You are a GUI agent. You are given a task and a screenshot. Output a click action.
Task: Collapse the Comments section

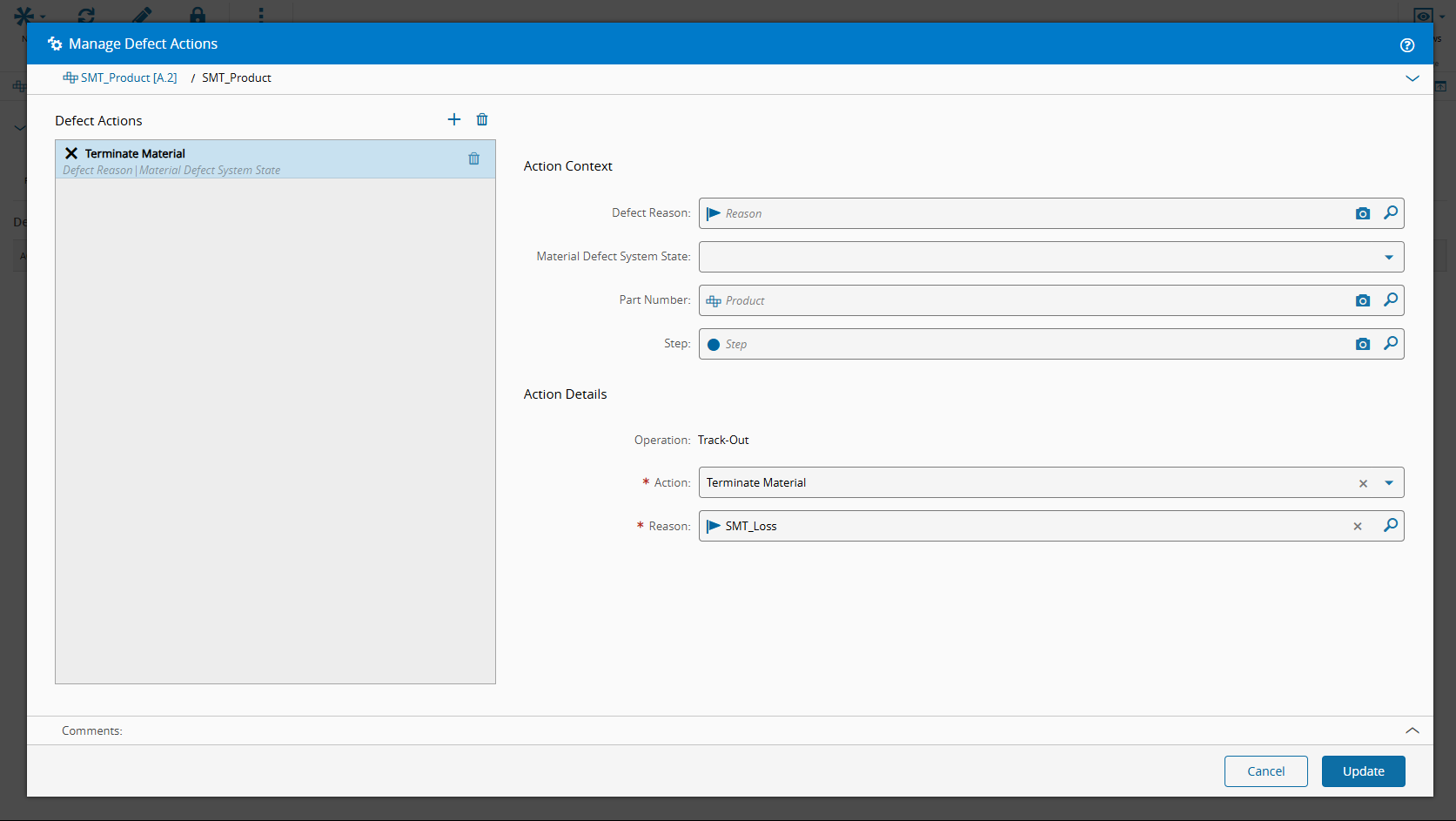click(x=1412, y=730)
